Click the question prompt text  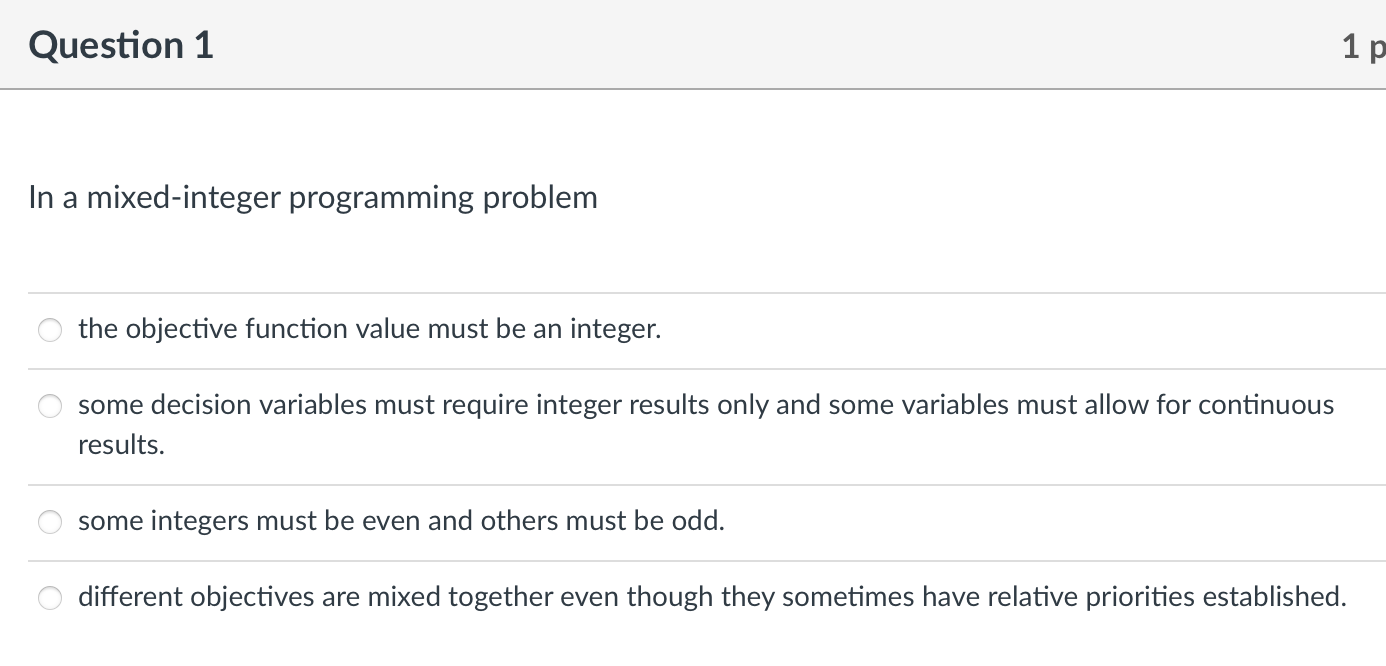tap(312, 197)
